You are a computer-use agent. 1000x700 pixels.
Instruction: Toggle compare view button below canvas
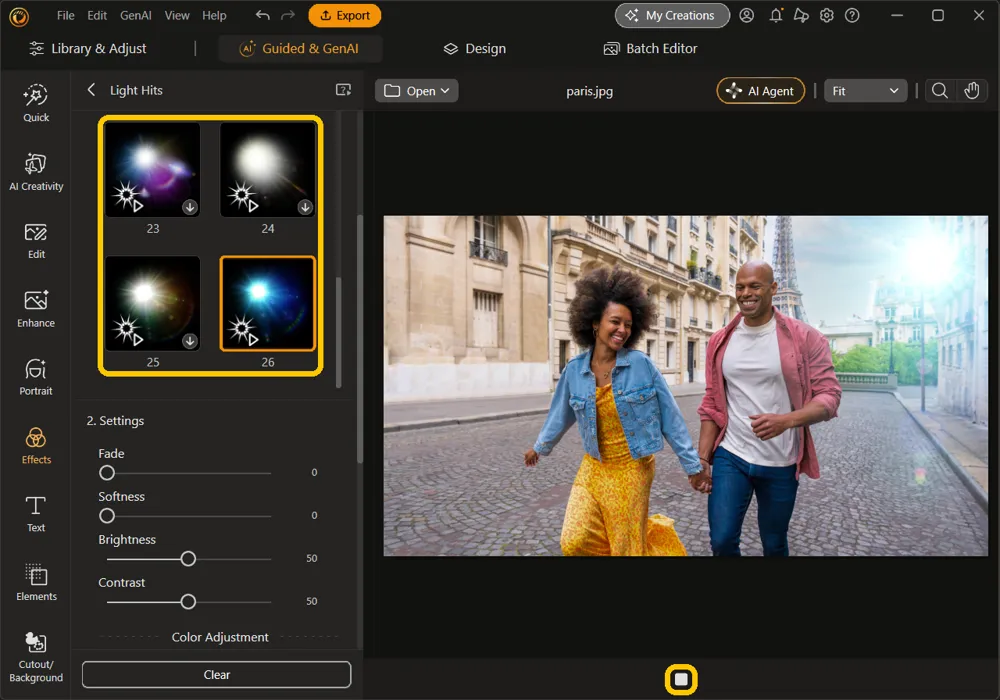[x=681, y=680]
